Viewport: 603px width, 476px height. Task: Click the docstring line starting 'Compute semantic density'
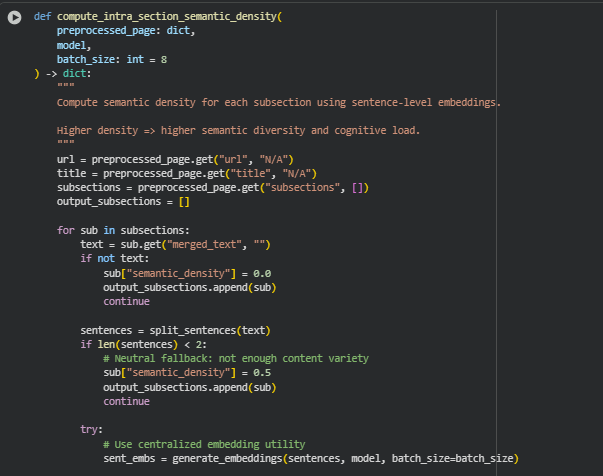[x=277, y=102]
